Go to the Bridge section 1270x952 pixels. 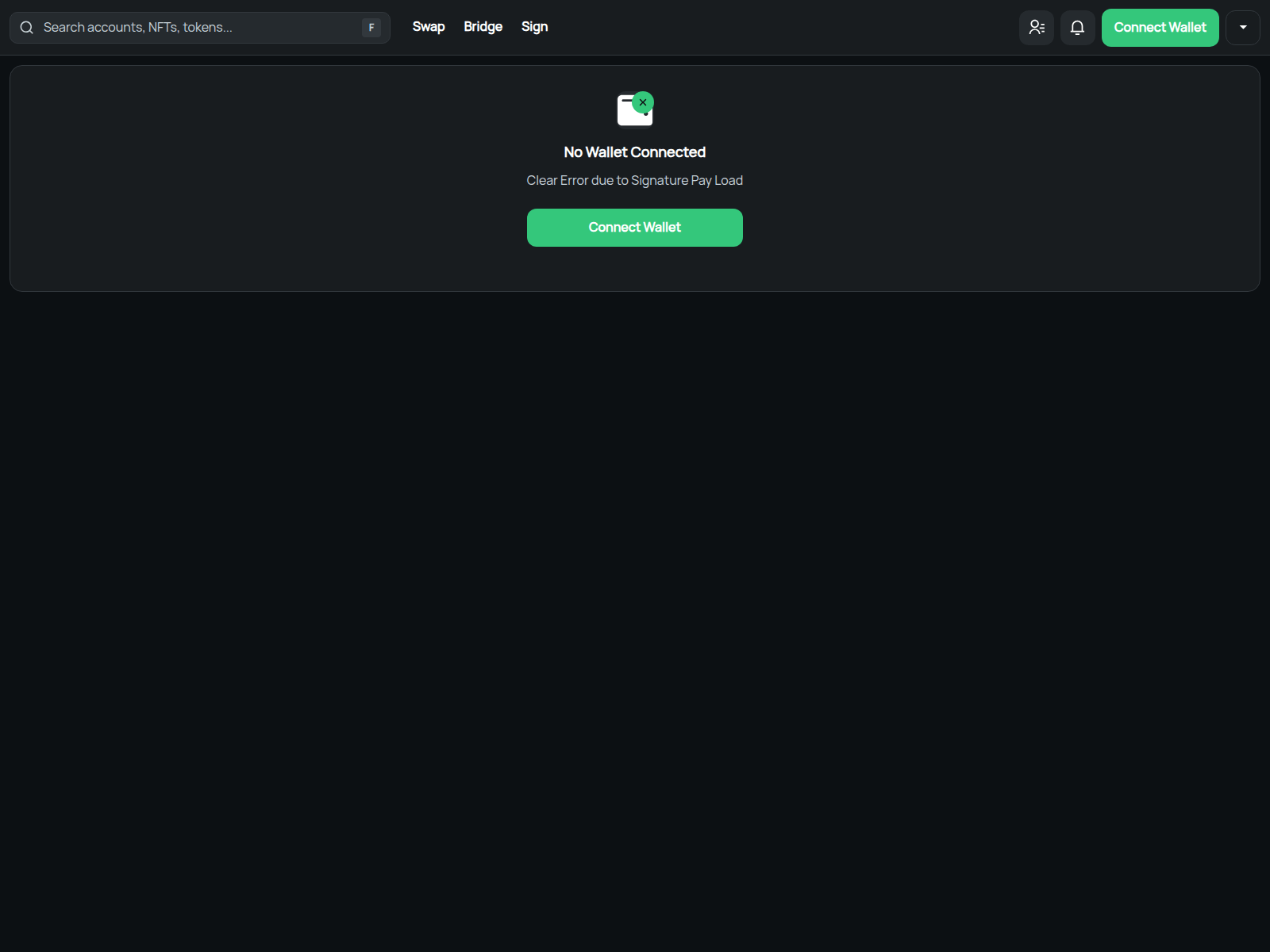(483, 27)
